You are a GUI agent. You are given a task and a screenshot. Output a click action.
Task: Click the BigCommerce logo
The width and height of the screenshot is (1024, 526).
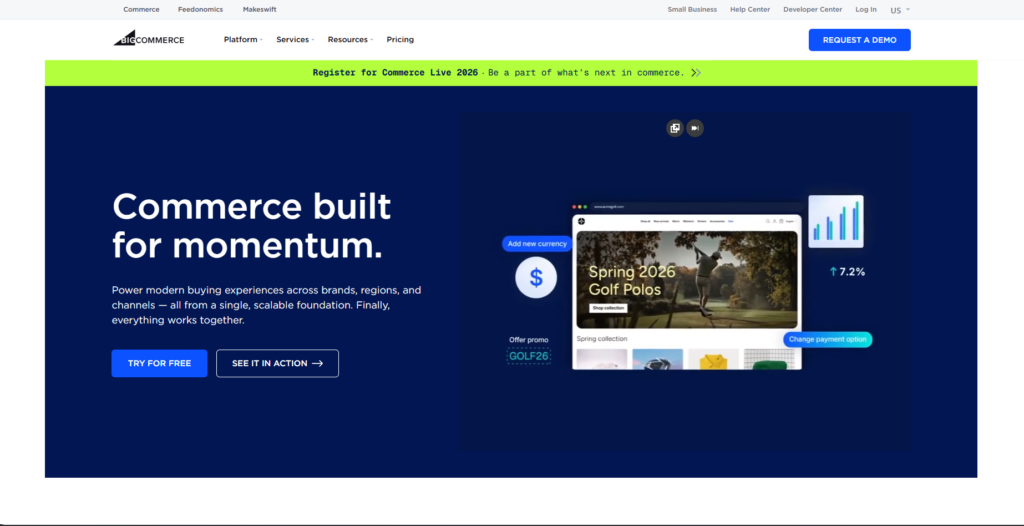(149, 39)
